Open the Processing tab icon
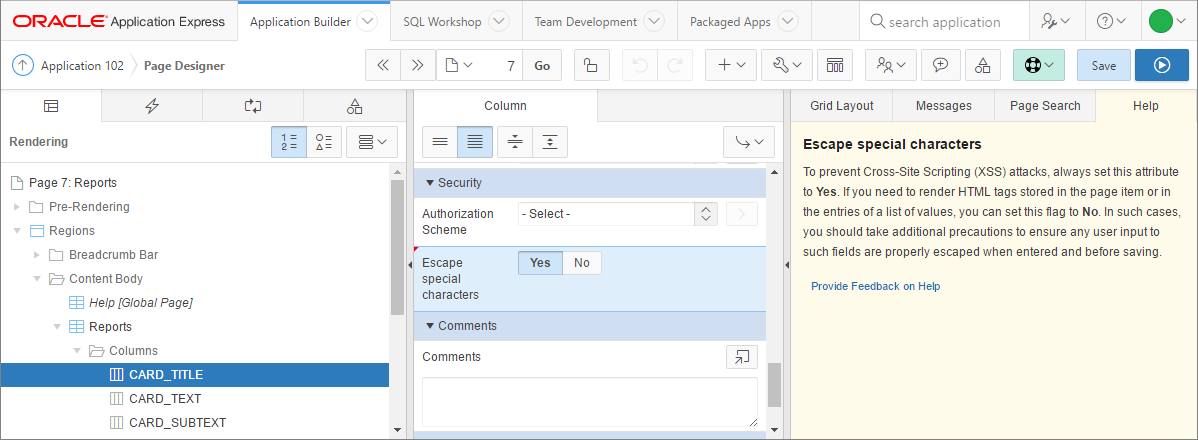 [253, 106]
